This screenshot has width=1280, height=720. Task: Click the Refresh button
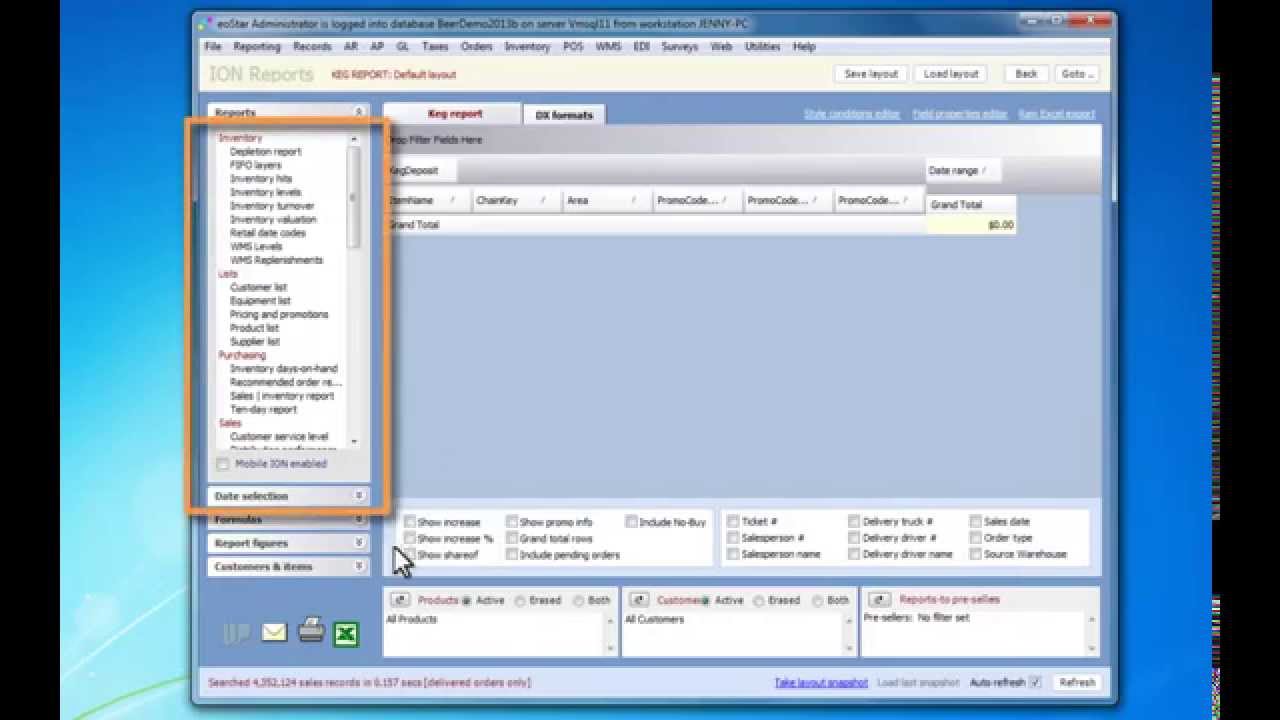pos(1077,682)
